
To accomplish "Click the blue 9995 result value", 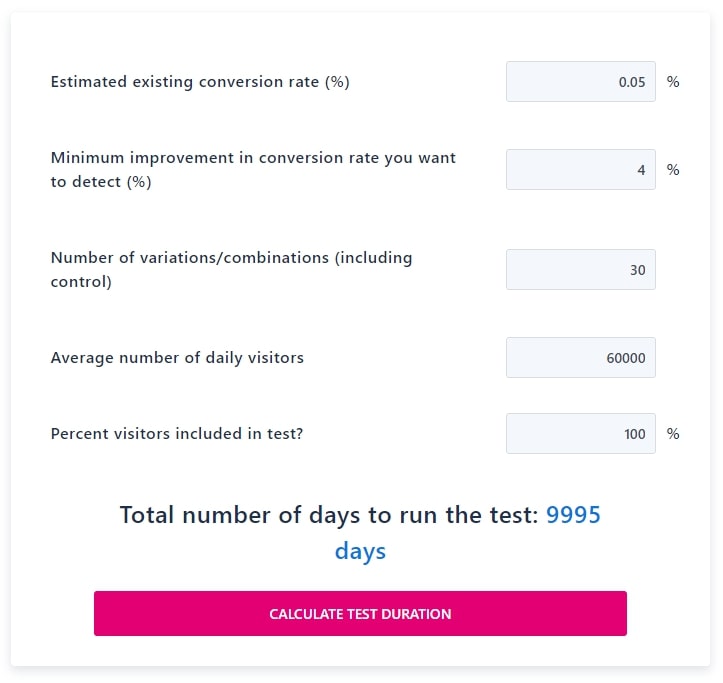I will point(573,515).
